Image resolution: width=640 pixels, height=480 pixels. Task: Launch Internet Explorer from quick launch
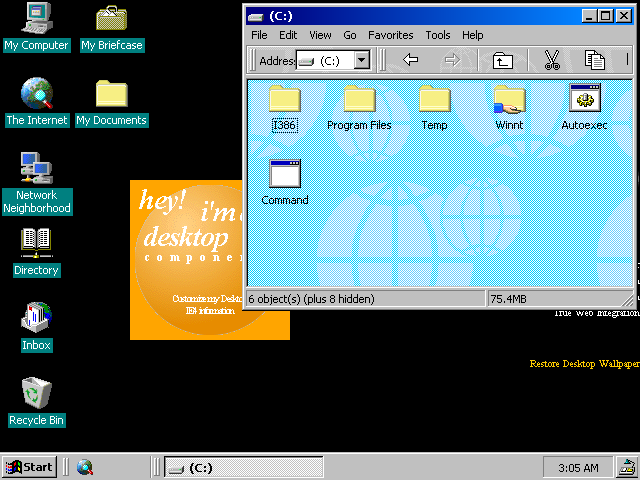click(x=85, y=467)
